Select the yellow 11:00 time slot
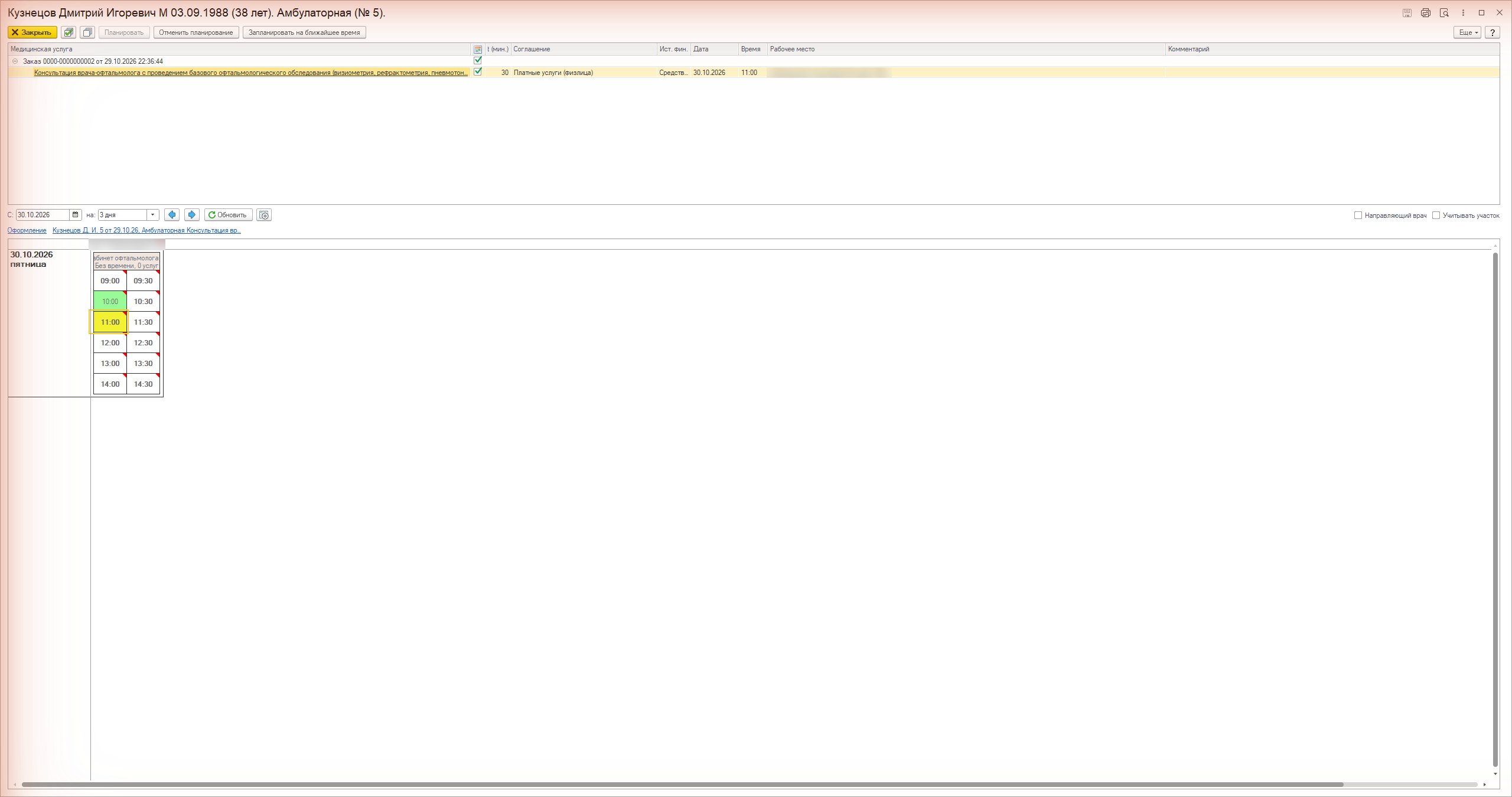 110,322
